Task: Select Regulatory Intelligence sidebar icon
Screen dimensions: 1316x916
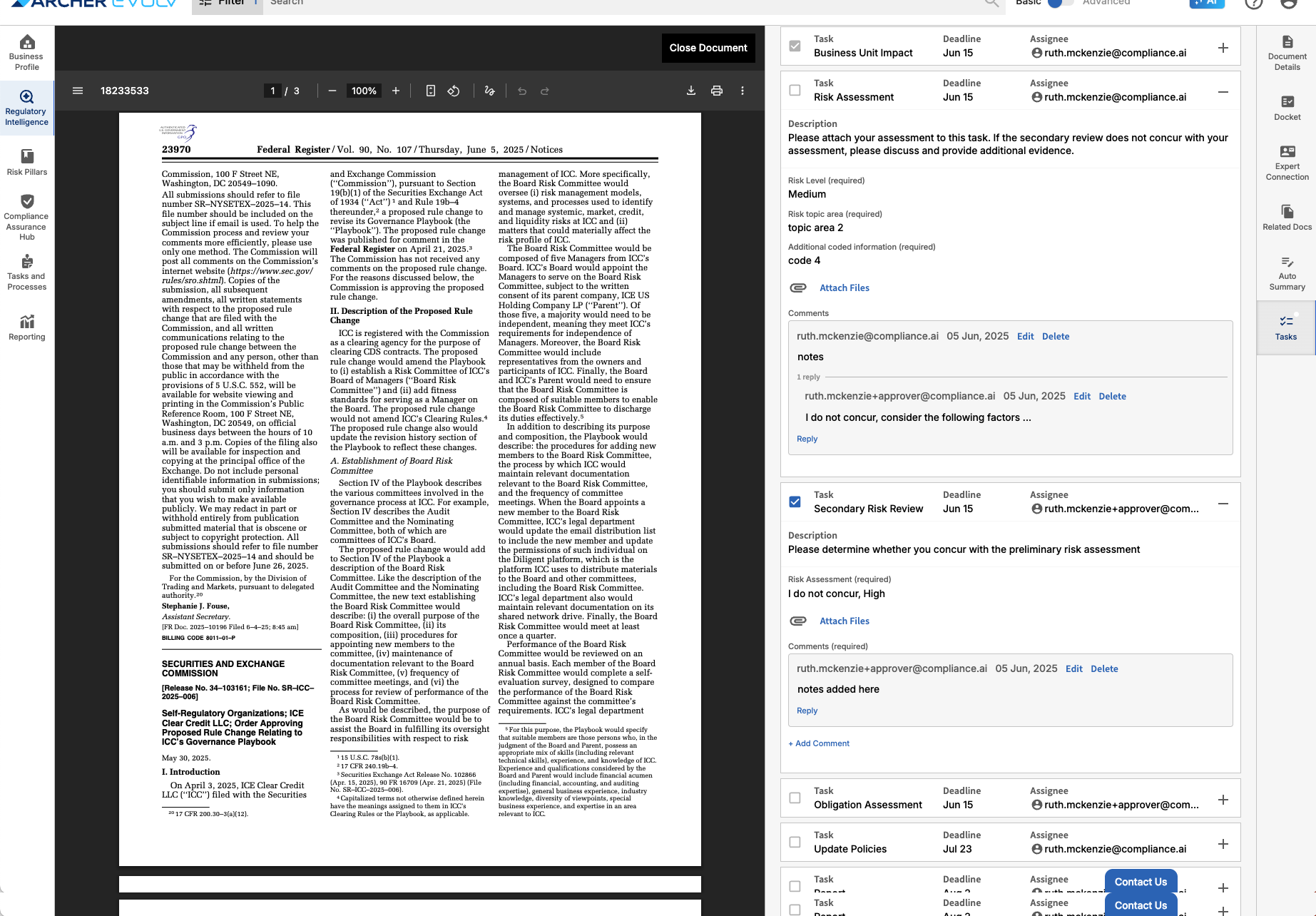Action: pyautogui.click(x=27, y=108)
